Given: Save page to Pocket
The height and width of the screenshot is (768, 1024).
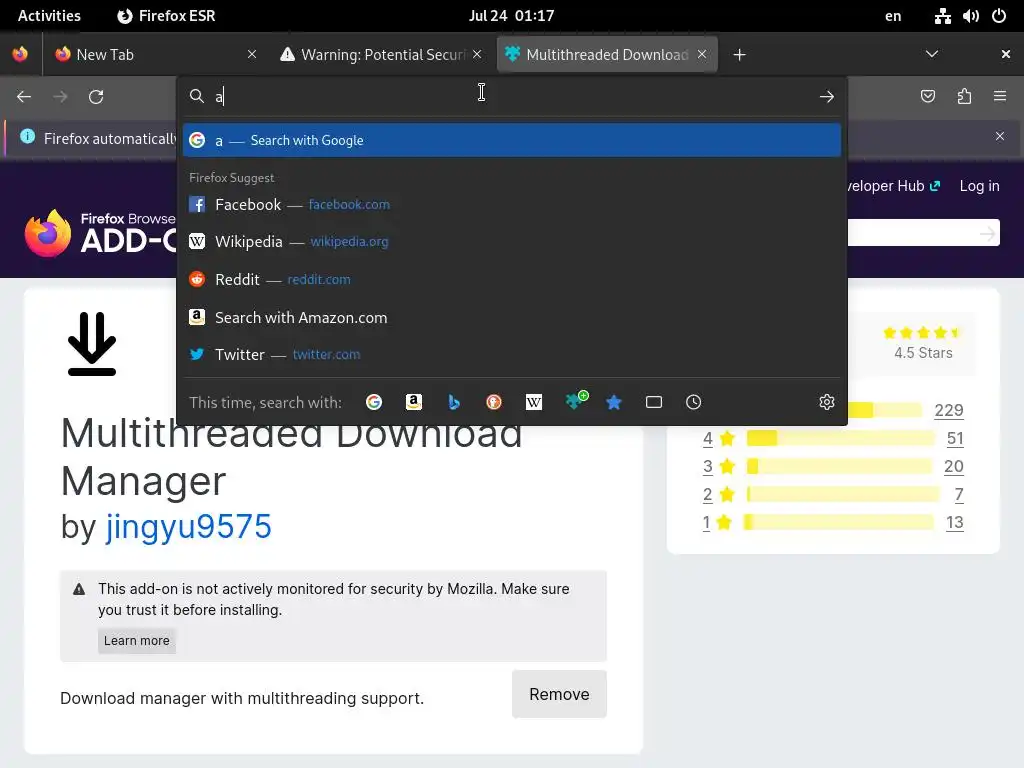Looking at the screenshot, I should click(x=928, y=97).
